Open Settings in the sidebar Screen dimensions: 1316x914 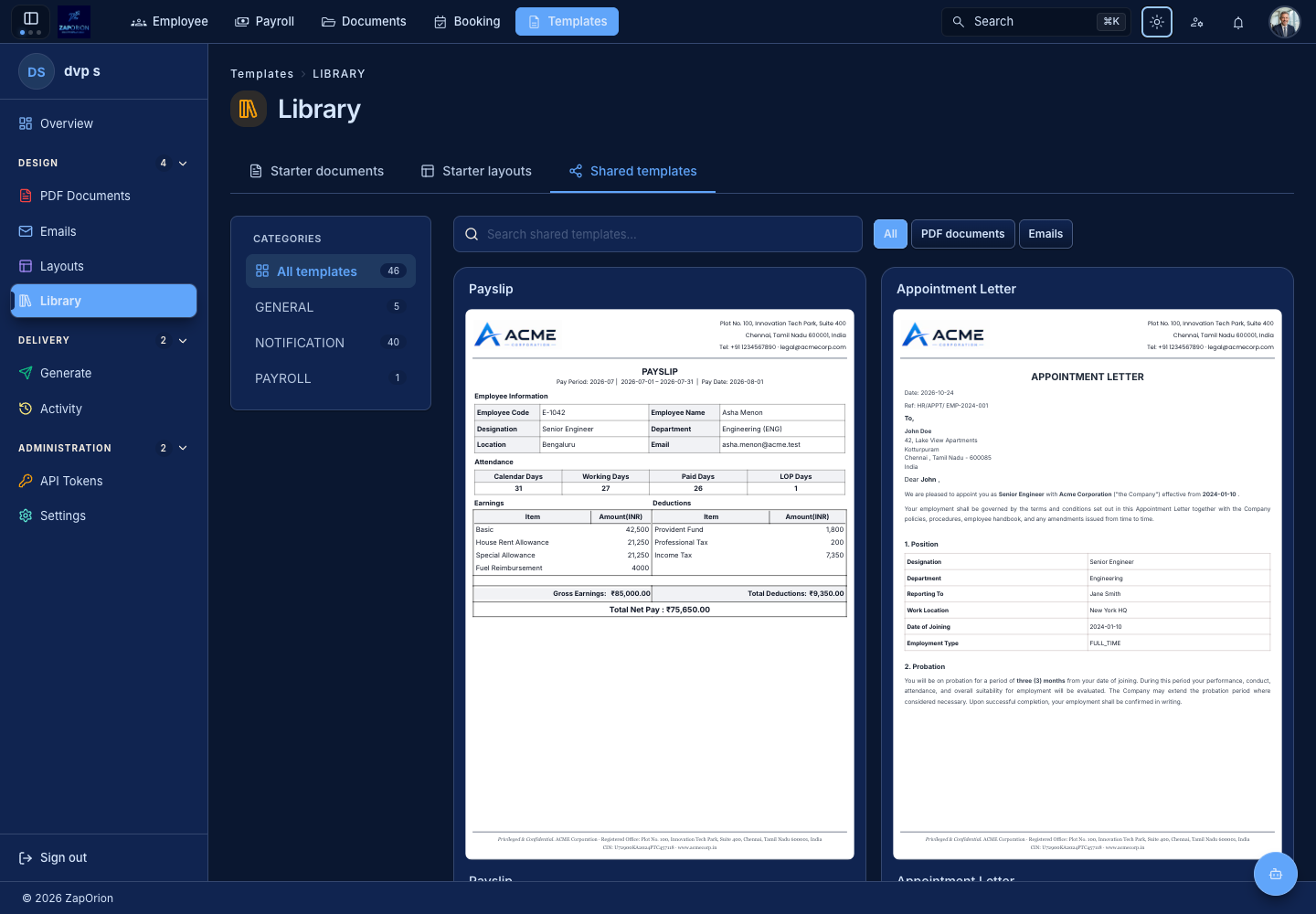[103, 515]
